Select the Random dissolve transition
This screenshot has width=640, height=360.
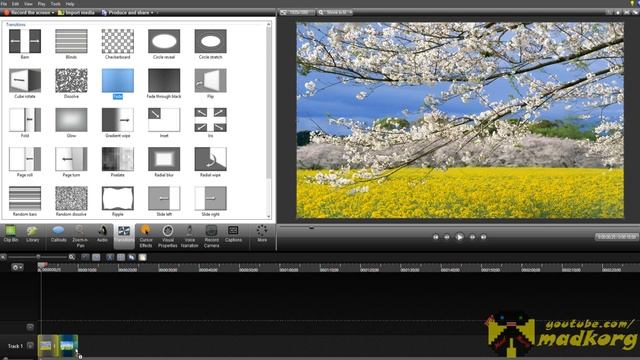71,198
